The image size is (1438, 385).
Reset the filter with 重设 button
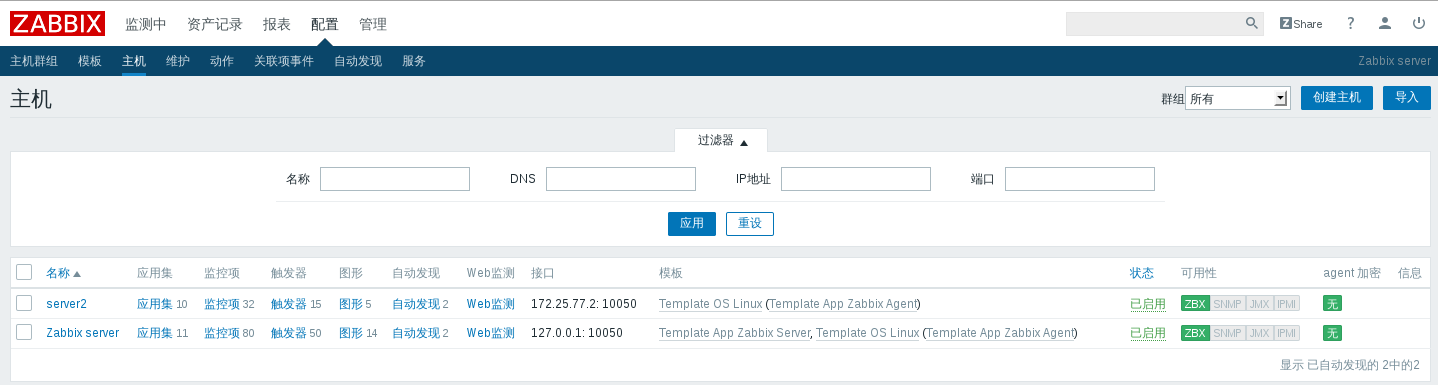750,224
